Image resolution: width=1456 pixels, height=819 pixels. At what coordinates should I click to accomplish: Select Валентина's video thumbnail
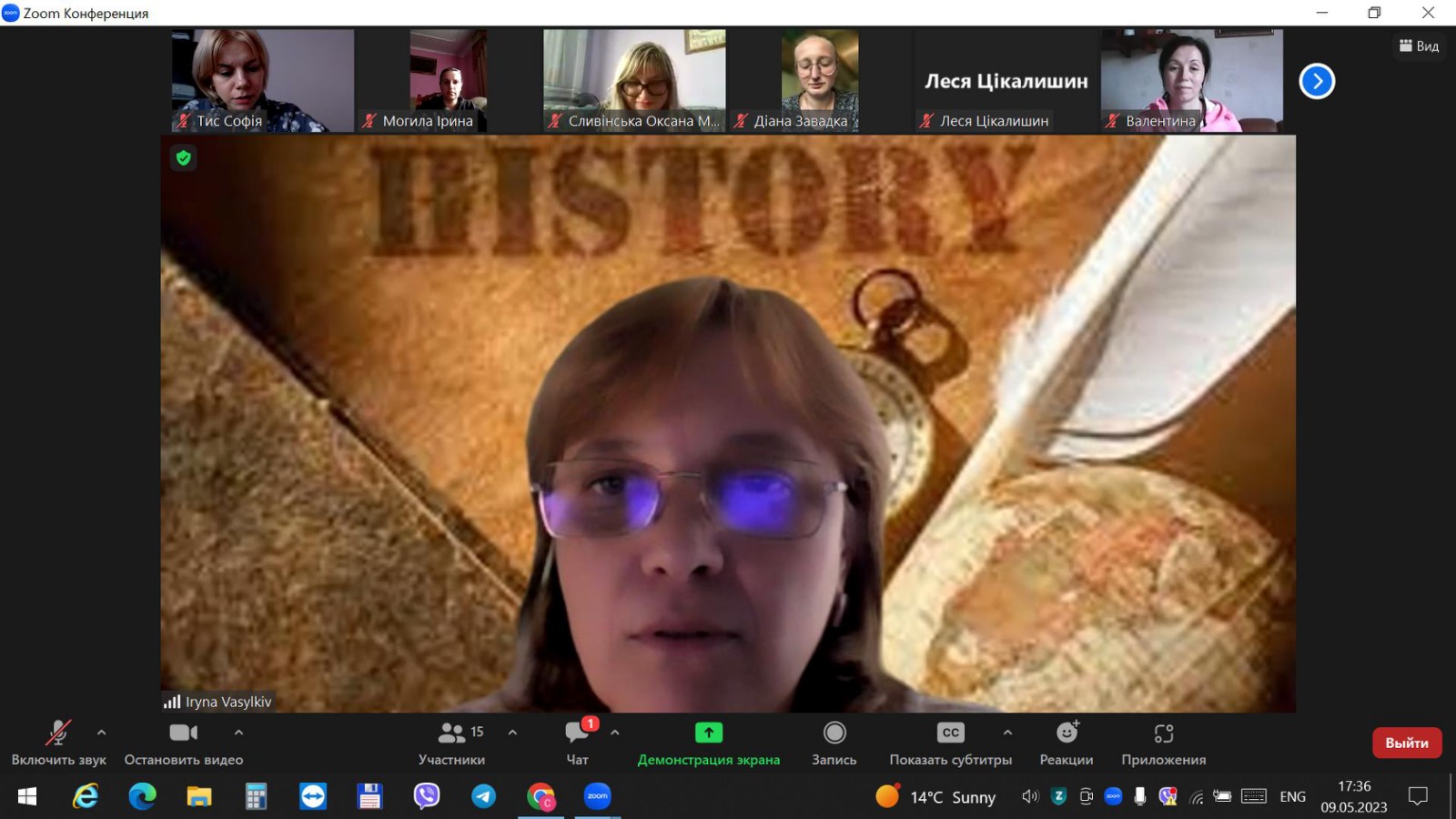[1191, 80]
